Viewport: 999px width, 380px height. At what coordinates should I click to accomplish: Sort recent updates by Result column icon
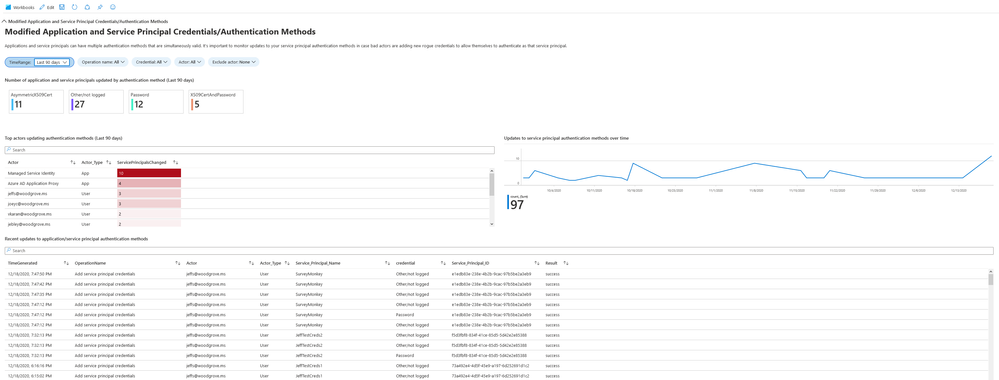tap(566, 263)
